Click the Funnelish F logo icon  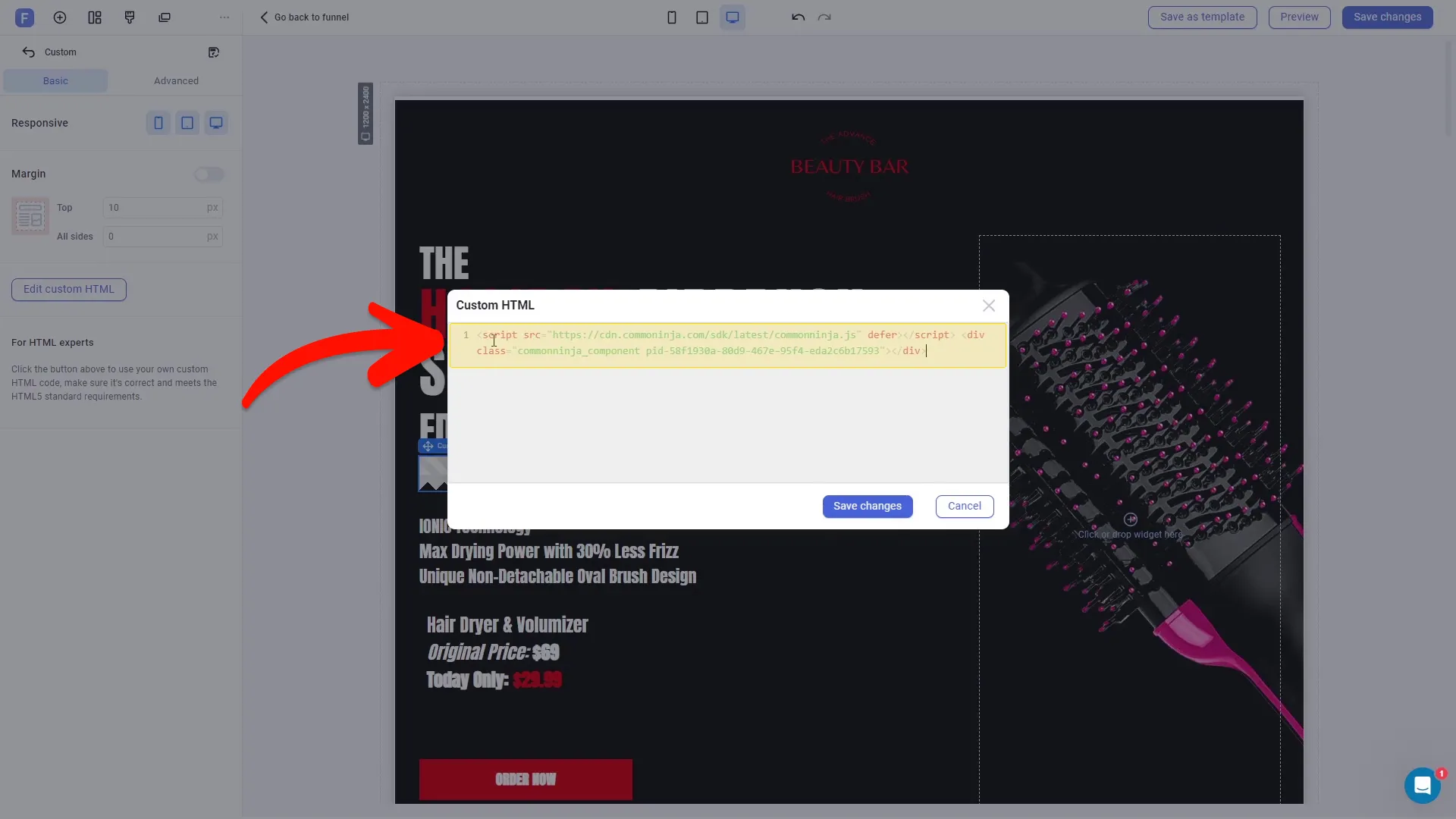pos(24,17)
